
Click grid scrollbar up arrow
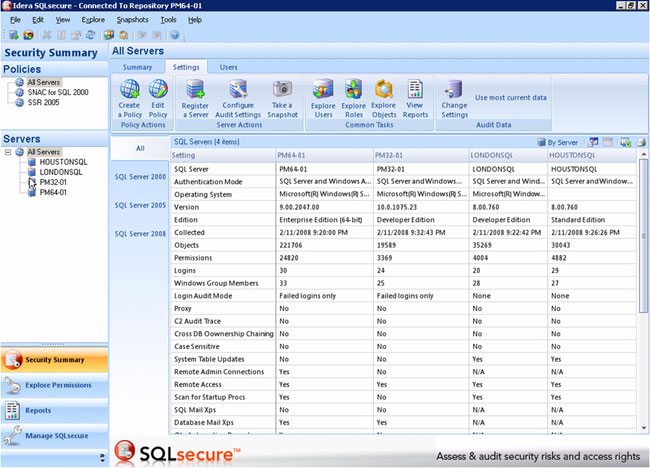(643, 154)
